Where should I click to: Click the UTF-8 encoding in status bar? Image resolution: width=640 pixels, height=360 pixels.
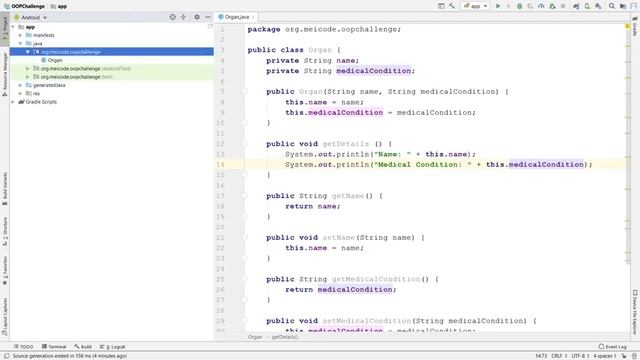(580, 356)
